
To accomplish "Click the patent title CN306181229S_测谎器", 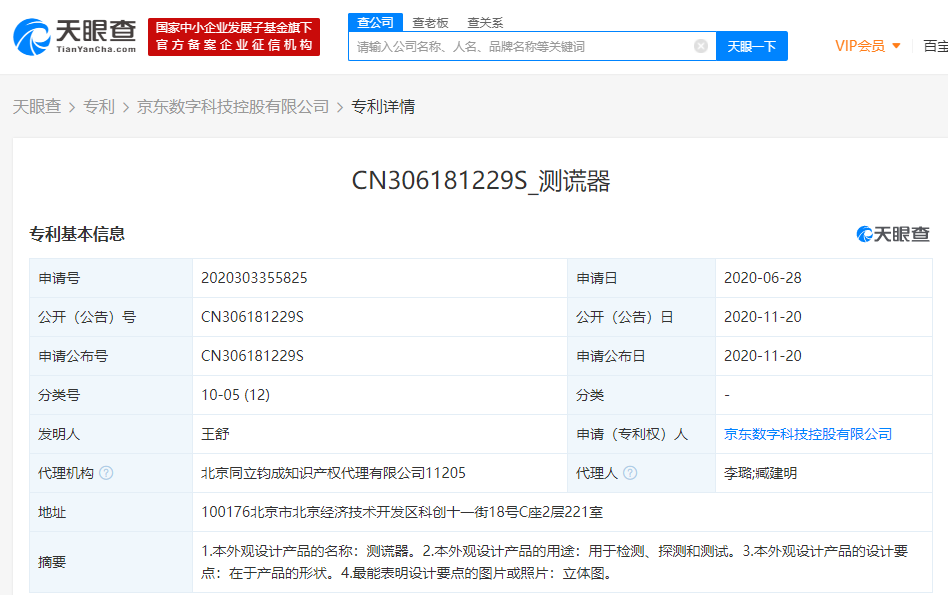I will [480, 181].
